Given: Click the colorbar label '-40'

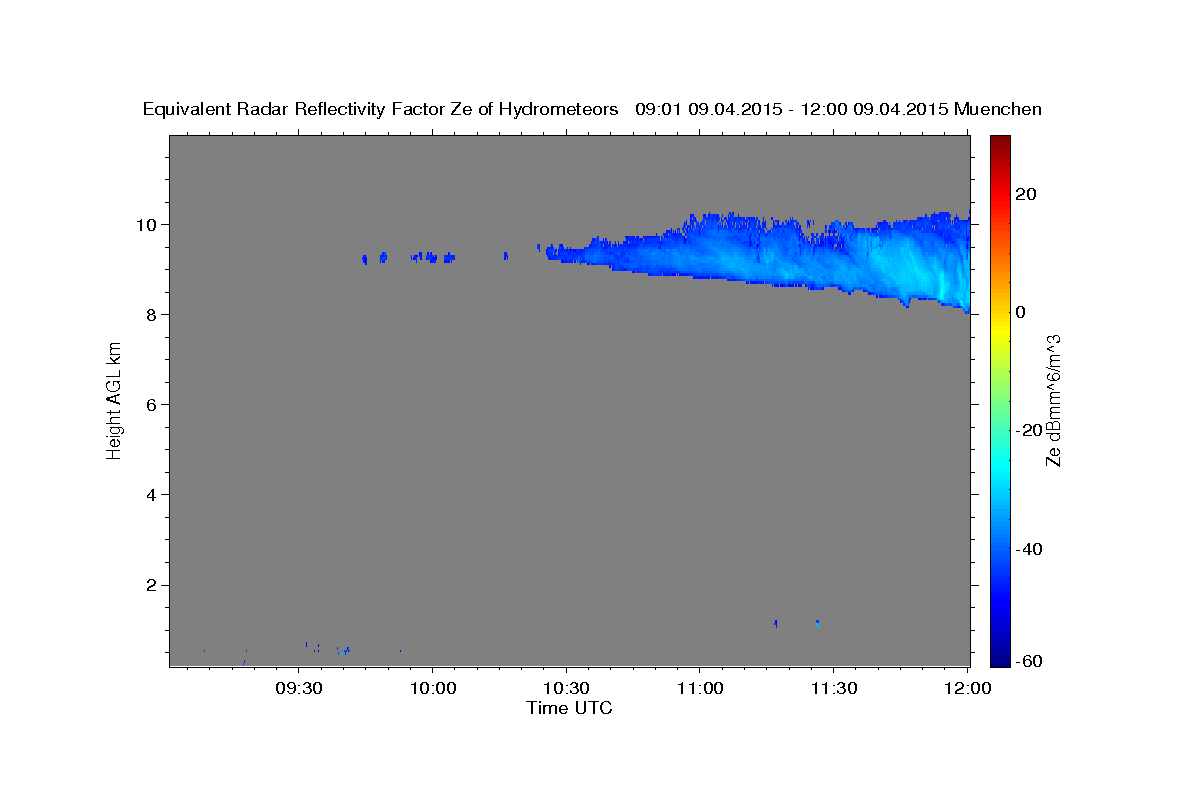Looking at the screenshot, I should [x=1028, y=548].
